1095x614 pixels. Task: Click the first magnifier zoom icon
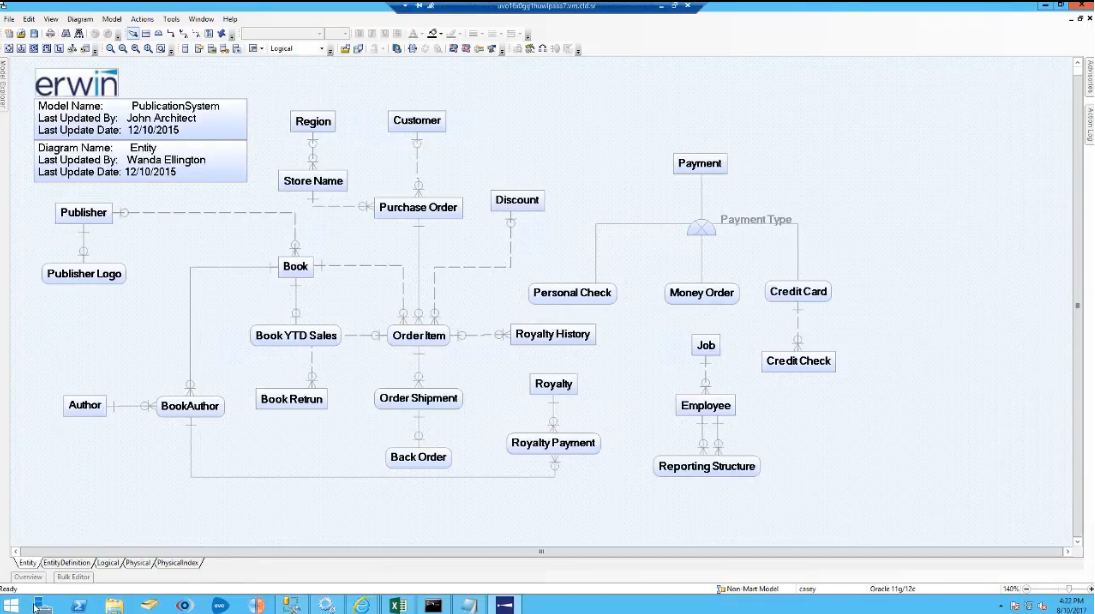[x=111, y=48]
